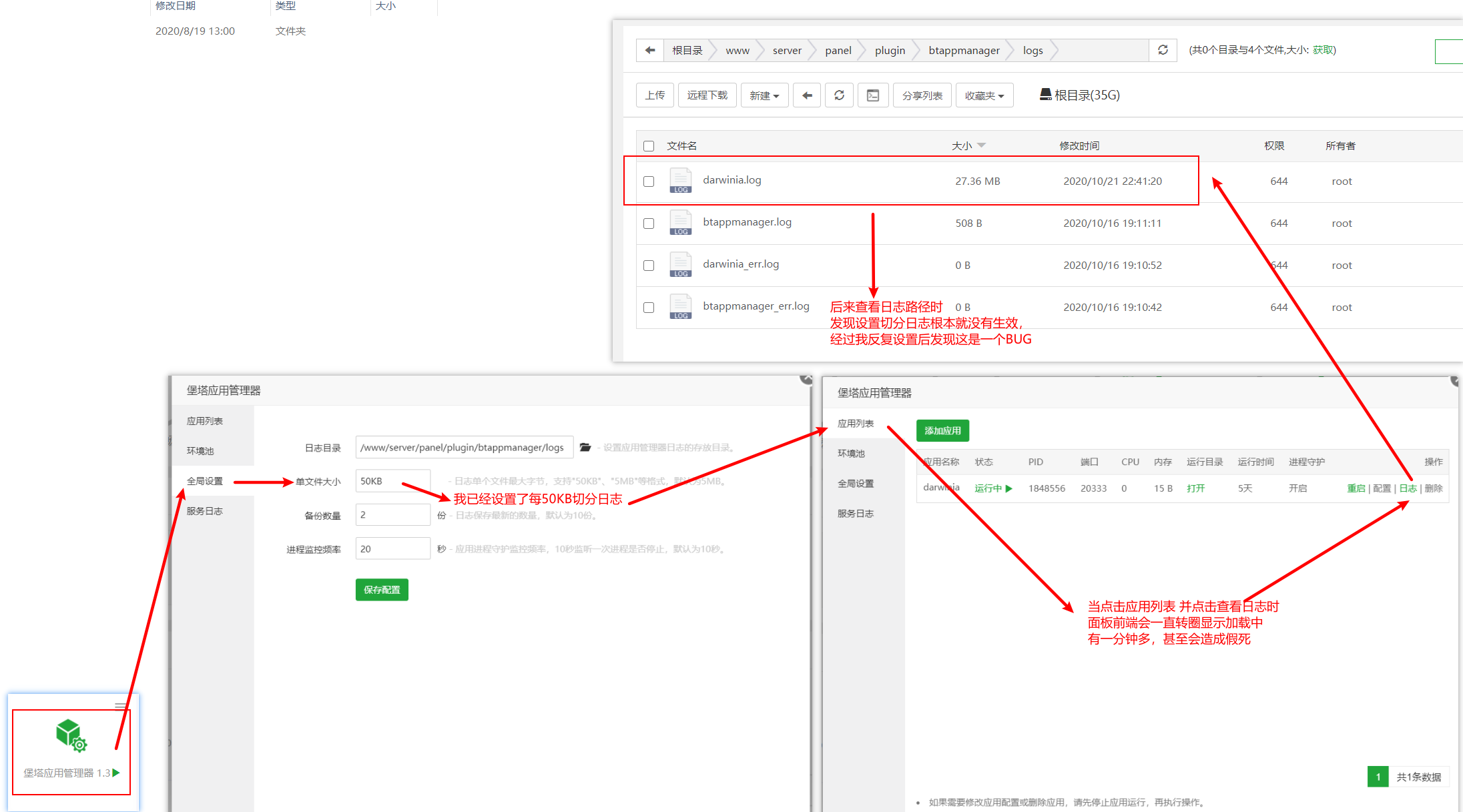The width and height of the screenshot is (1463, 812).
Task: Go to panel breadcrumb segment
Action: (x=838, y=50)
